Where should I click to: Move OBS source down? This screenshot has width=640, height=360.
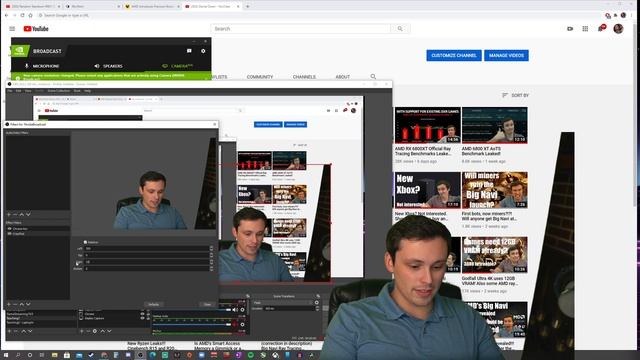tap(109, 331)
